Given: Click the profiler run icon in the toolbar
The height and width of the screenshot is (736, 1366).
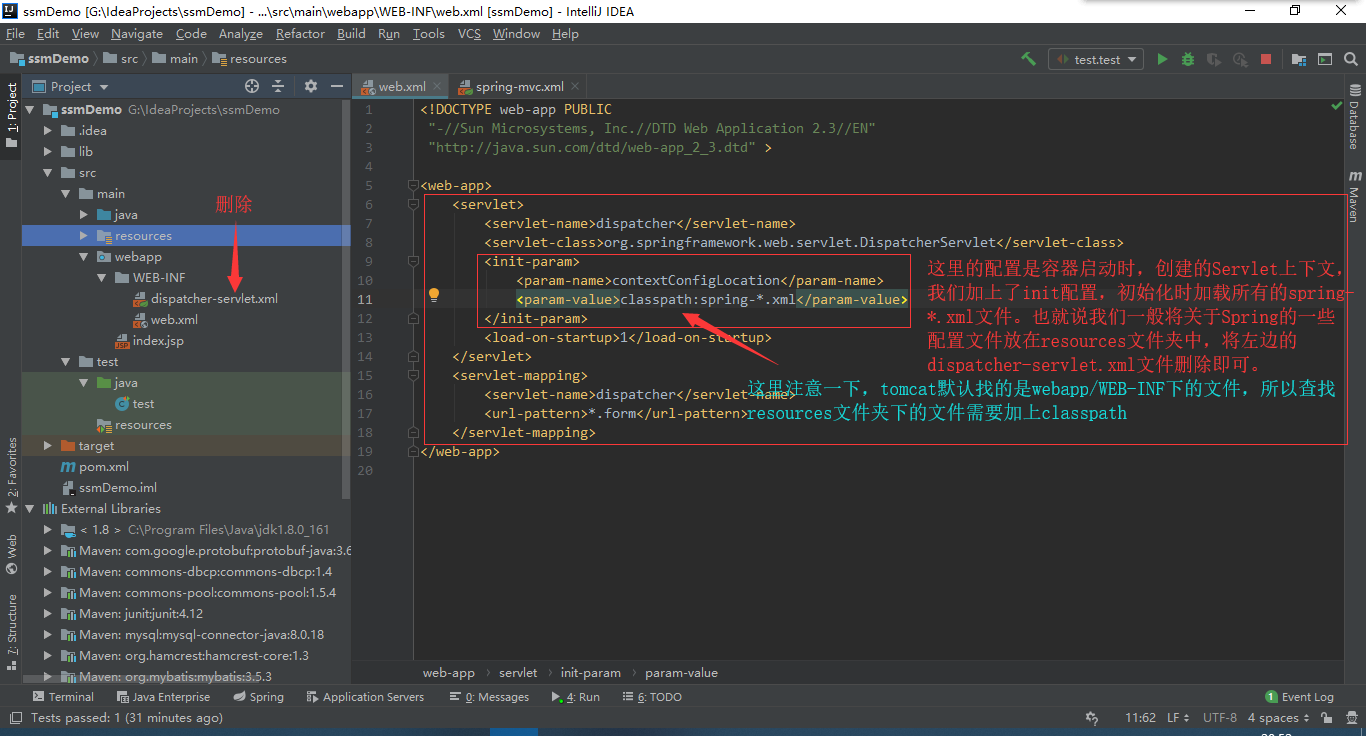Looking at the screenshot, I should click(1240, 59).
